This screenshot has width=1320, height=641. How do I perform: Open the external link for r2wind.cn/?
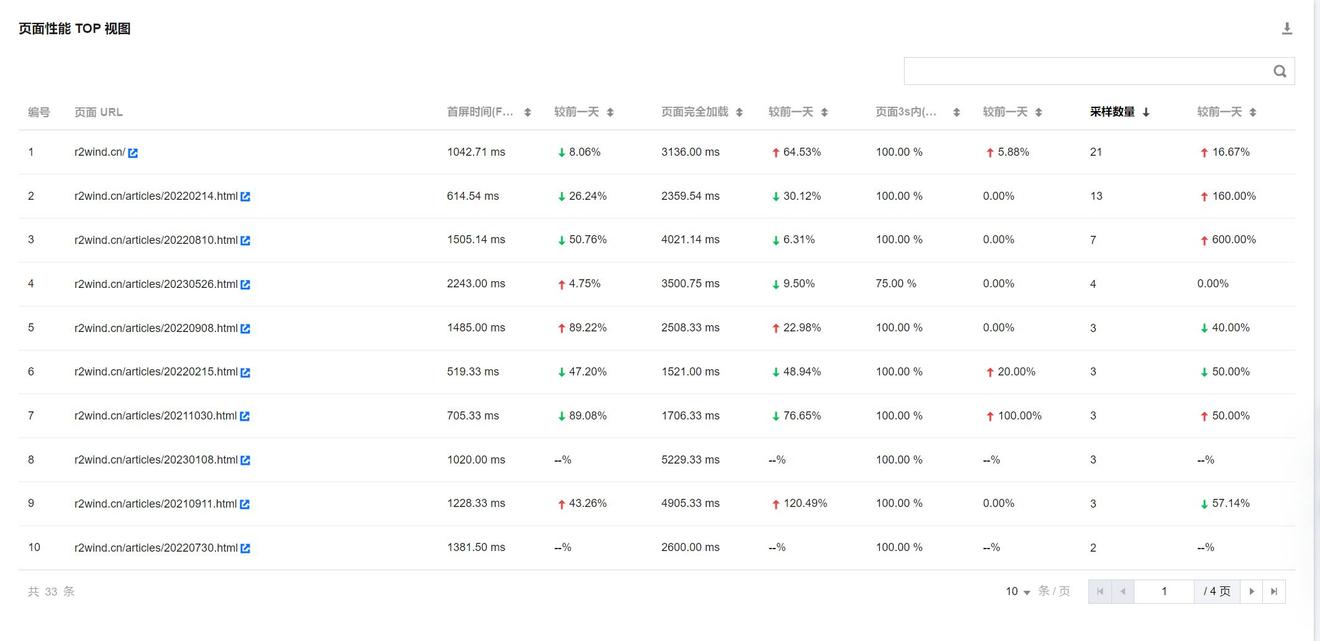point(130,150)
